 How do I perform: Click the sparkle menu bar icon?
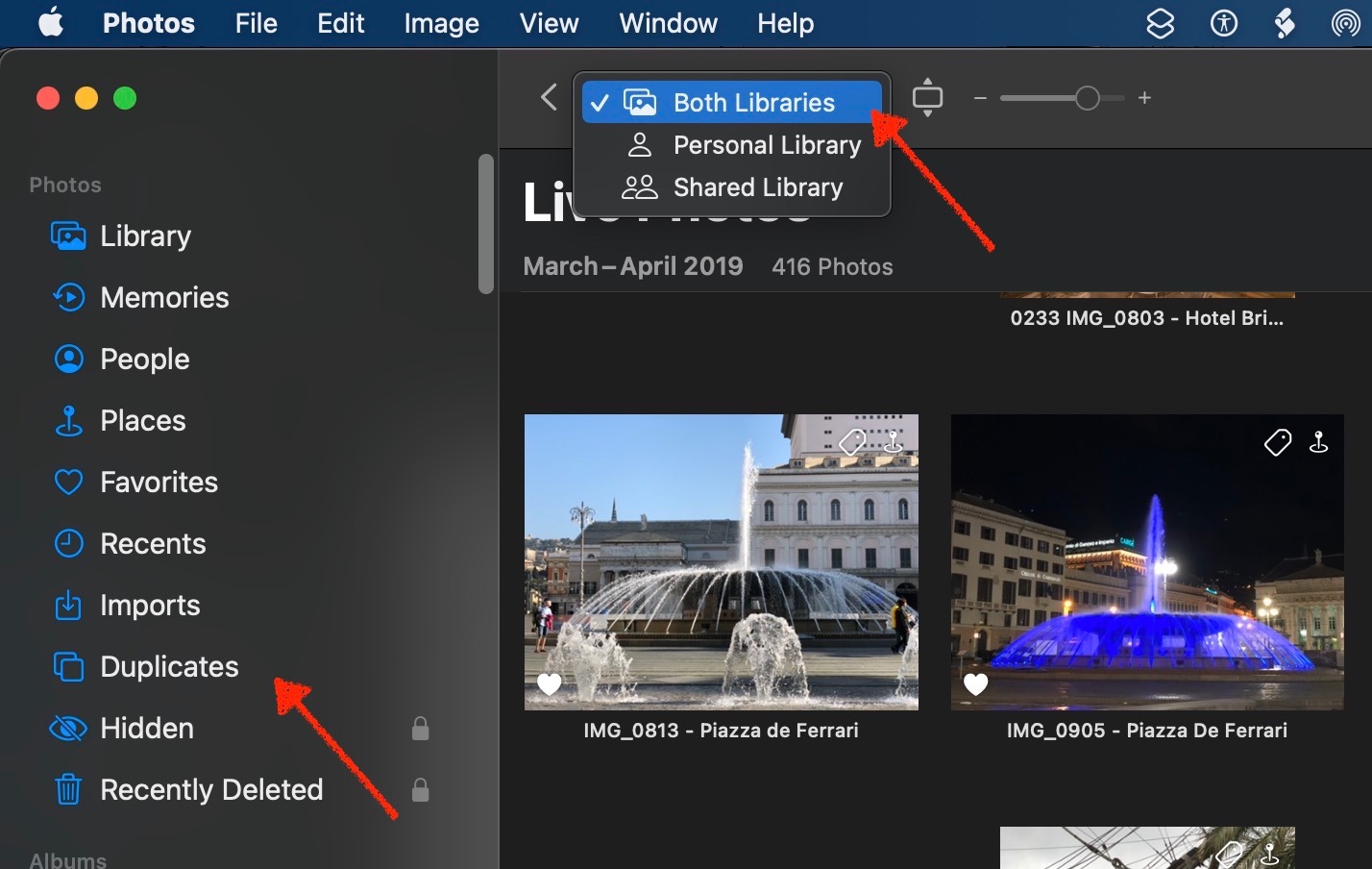pyautogui.click(x=1285, y=23)
